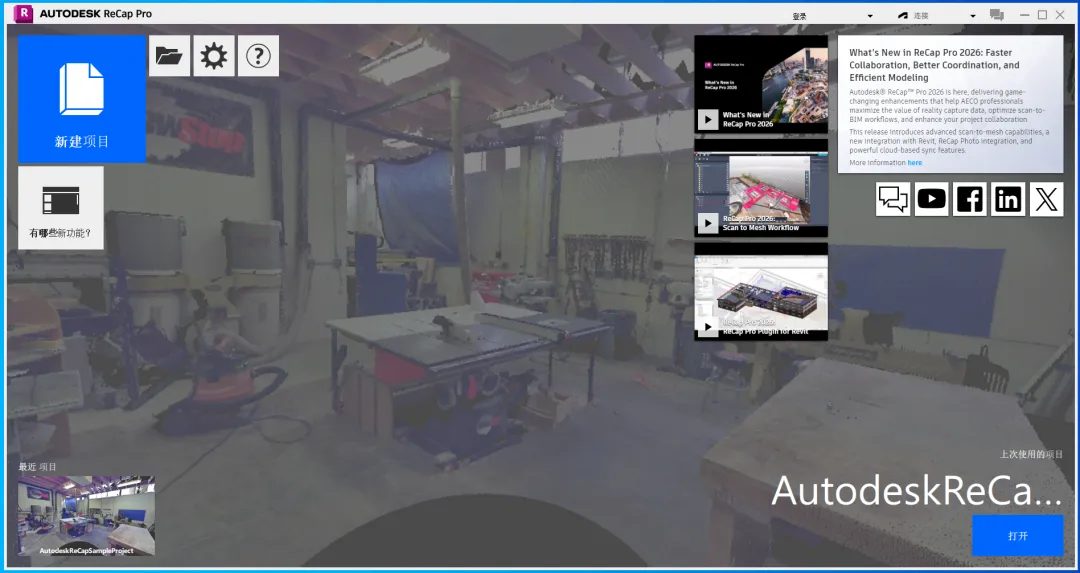Click the blue 打开 open button
The image size is (1080, 573).
click(x=1017, y=535)
